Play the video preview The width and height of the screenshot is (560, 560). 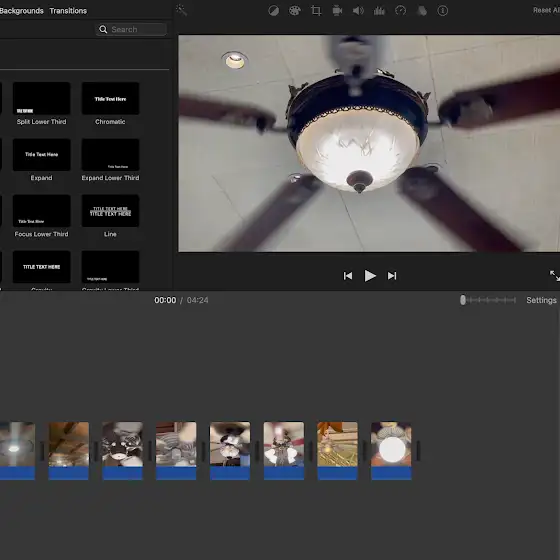(x=370, y=276)
